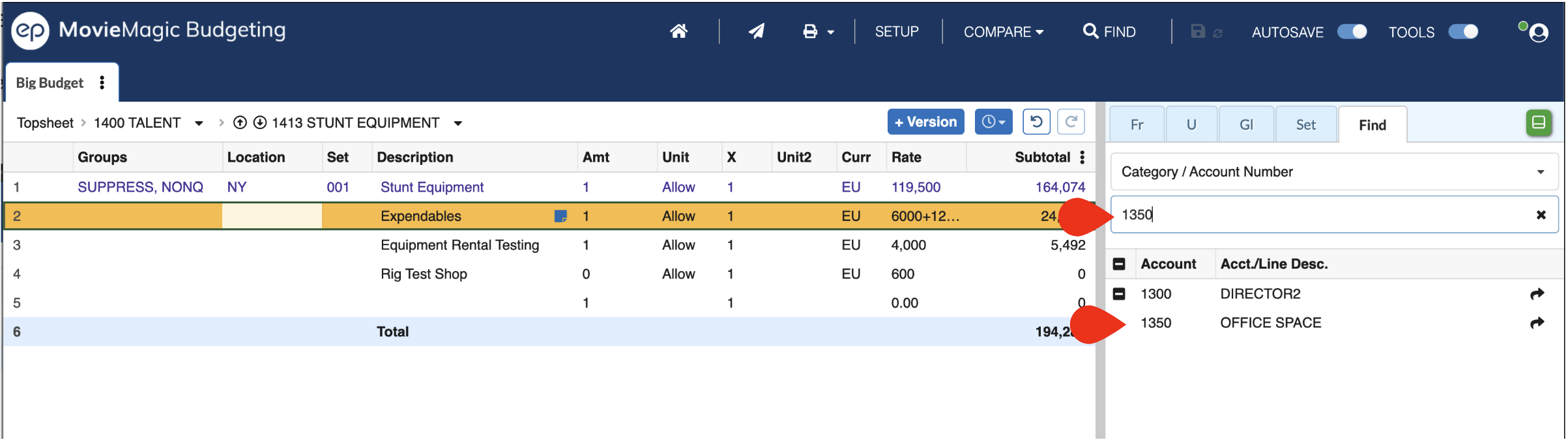Click the redo button

pyautogui.click(x=1071, y=122)
